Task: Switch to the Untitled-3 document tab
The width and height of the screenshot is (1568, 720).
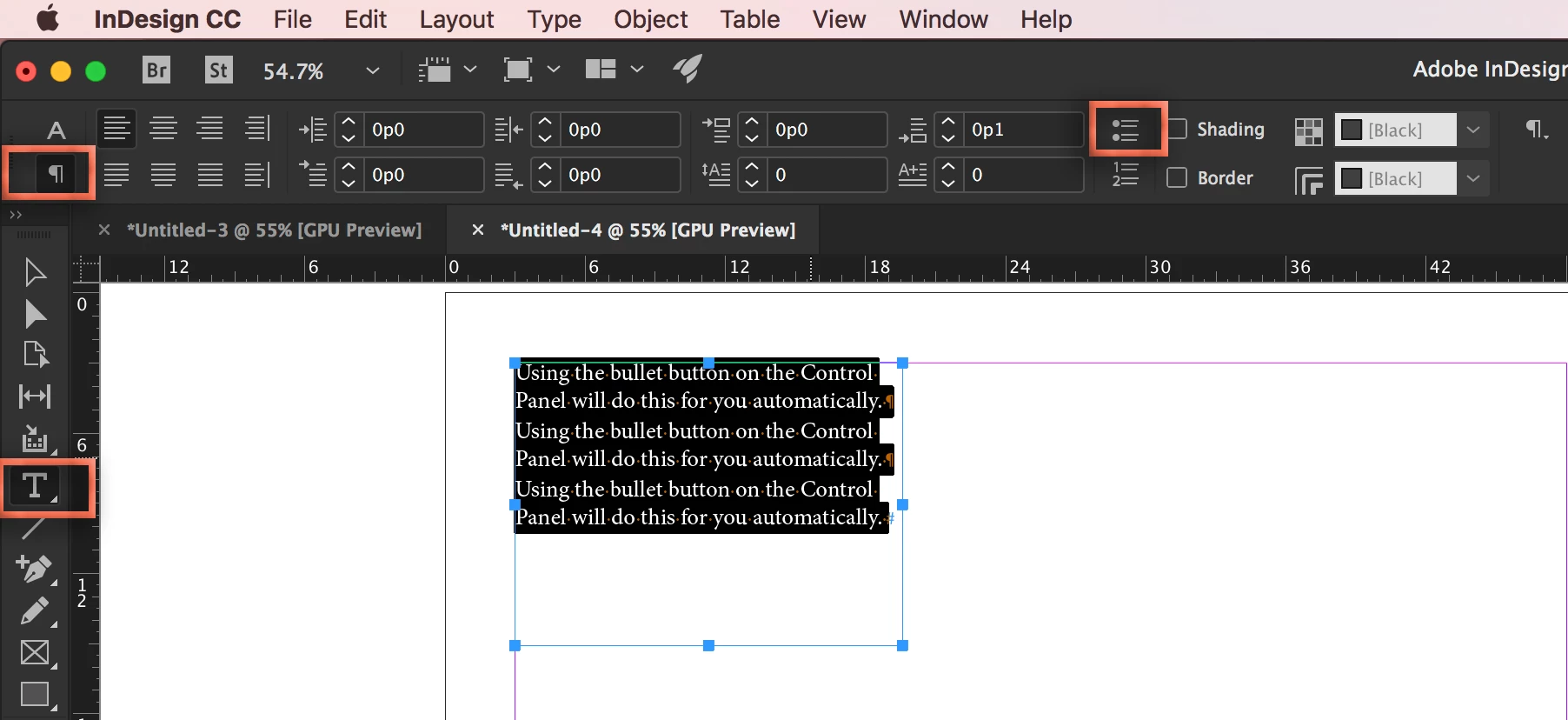Action: click(x=274, y=230)
